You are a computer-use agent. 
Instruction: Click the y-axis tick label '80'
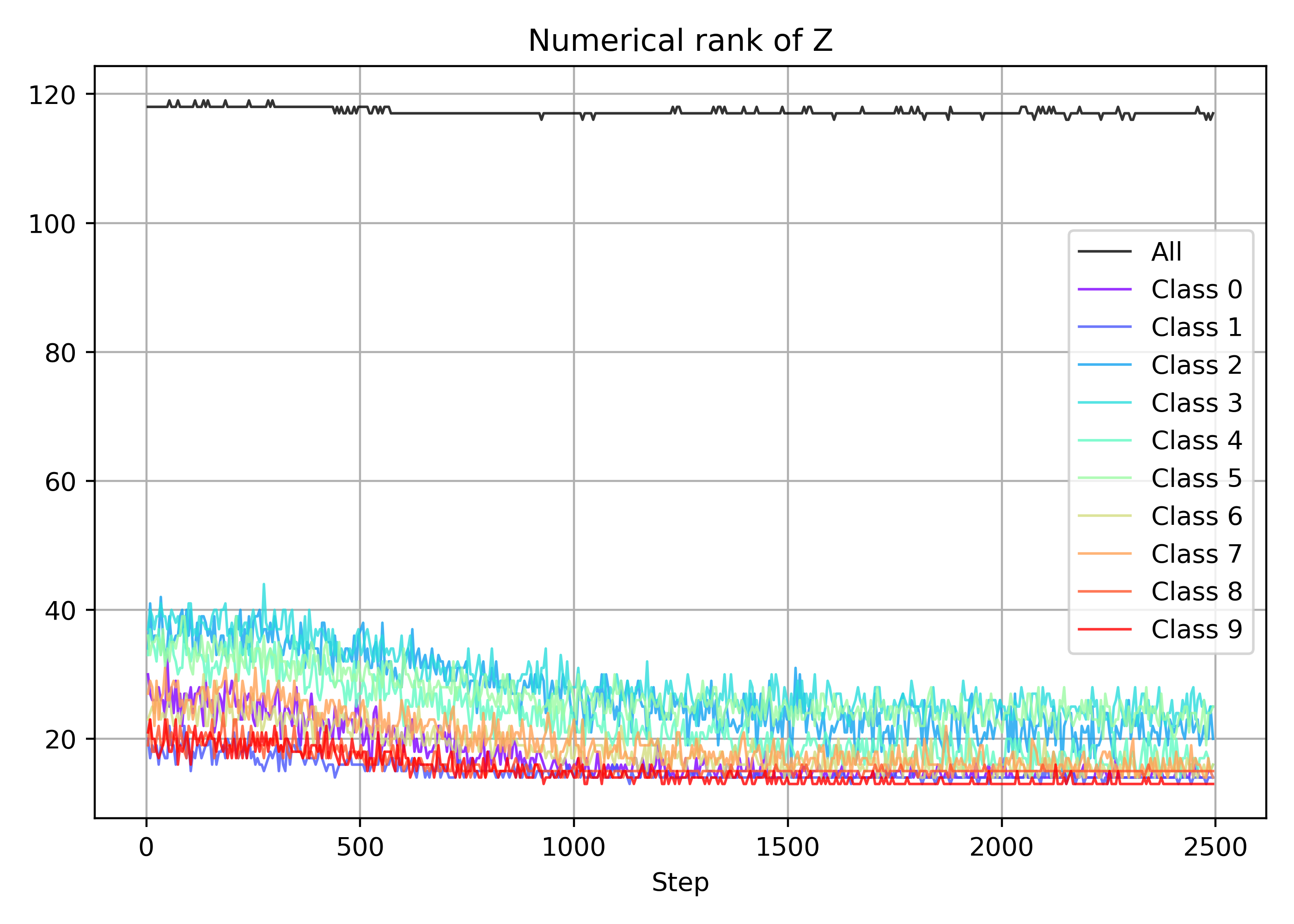60,353
